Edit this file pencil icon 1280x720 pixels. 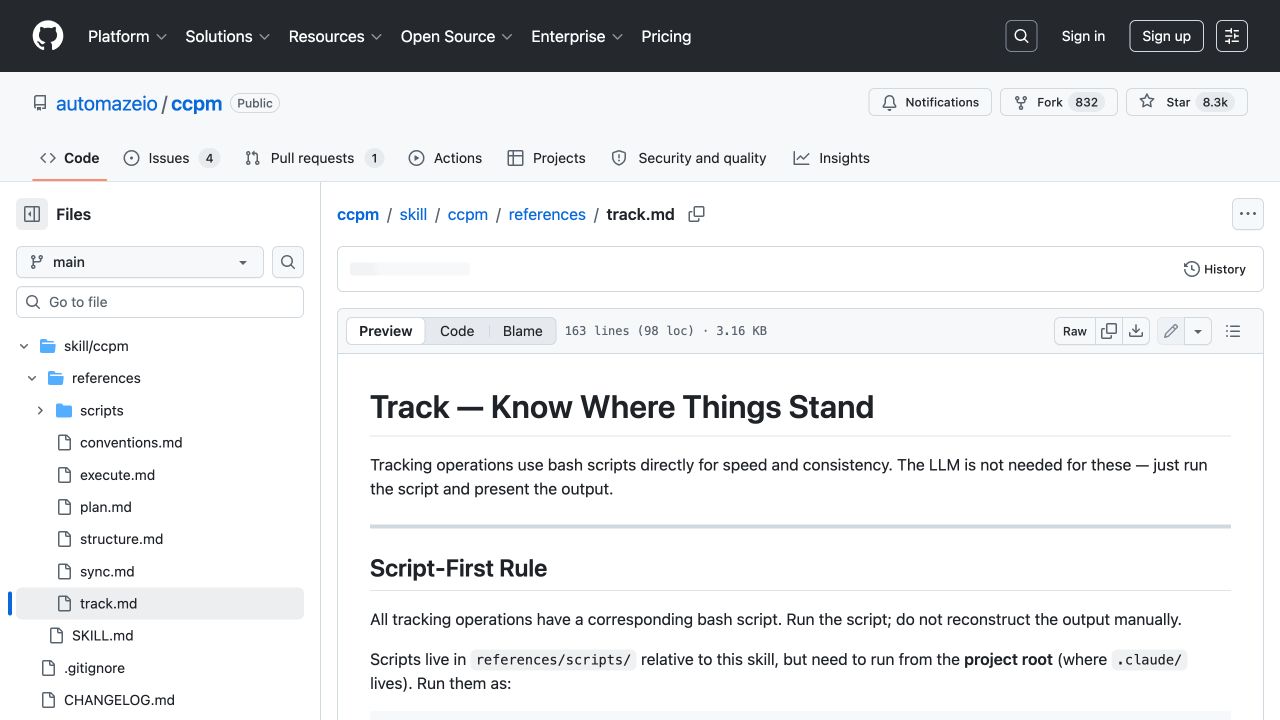(1171, 331)
